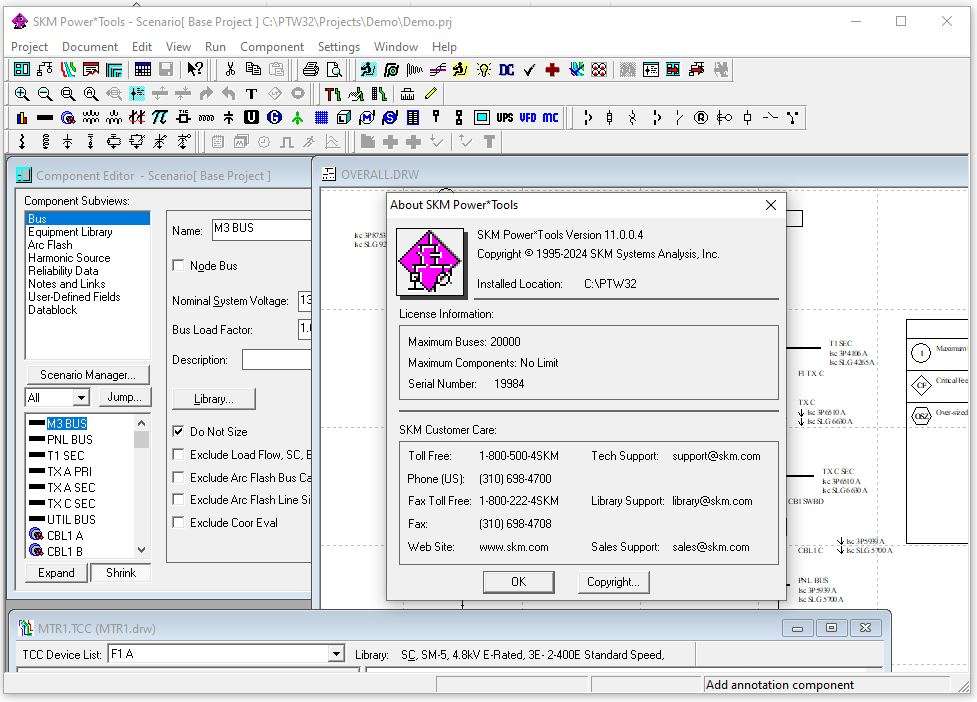977x702 pixels.
Task: Select the Equipment Library subview
Action: [x=70, y=232]
